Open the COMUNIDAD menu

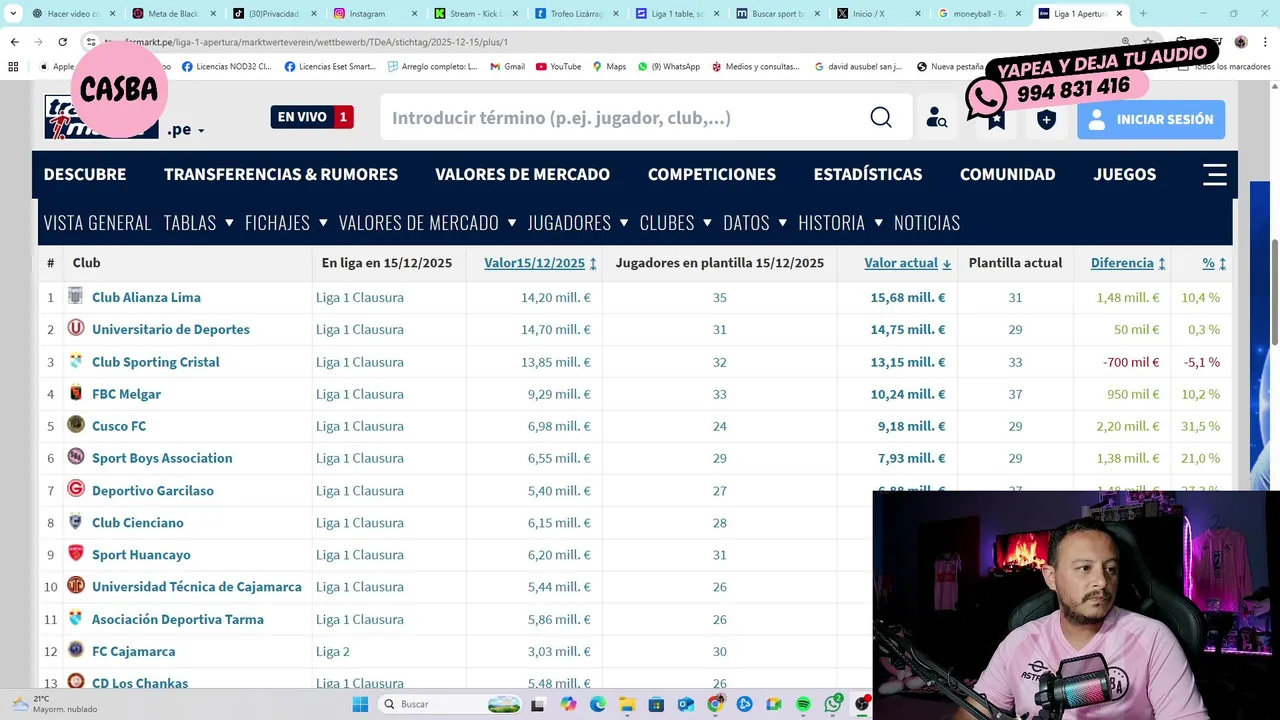tap(1007, 174)
